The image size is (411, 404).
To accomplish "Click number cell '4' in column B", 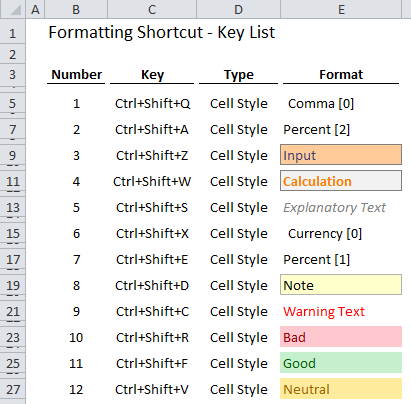I will [76, 181].
